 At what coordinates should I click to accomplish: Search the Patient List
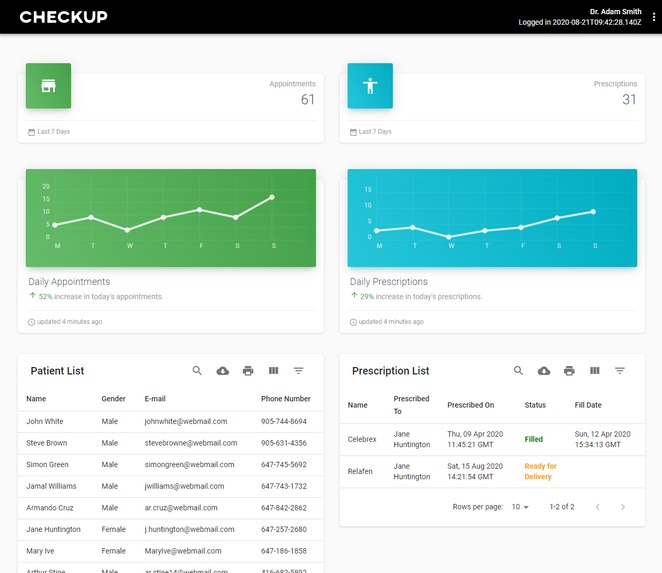pyautogui.click(x=197, y=371)
